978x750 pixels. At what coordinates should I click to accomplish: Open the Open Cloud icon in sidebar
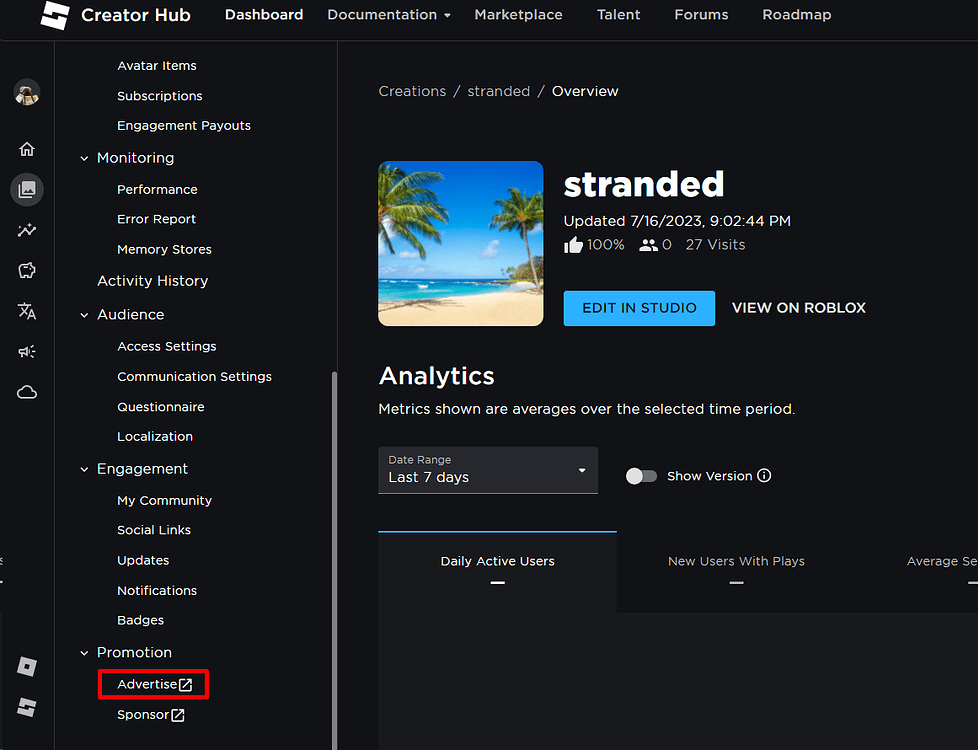(x=26, y=392)
